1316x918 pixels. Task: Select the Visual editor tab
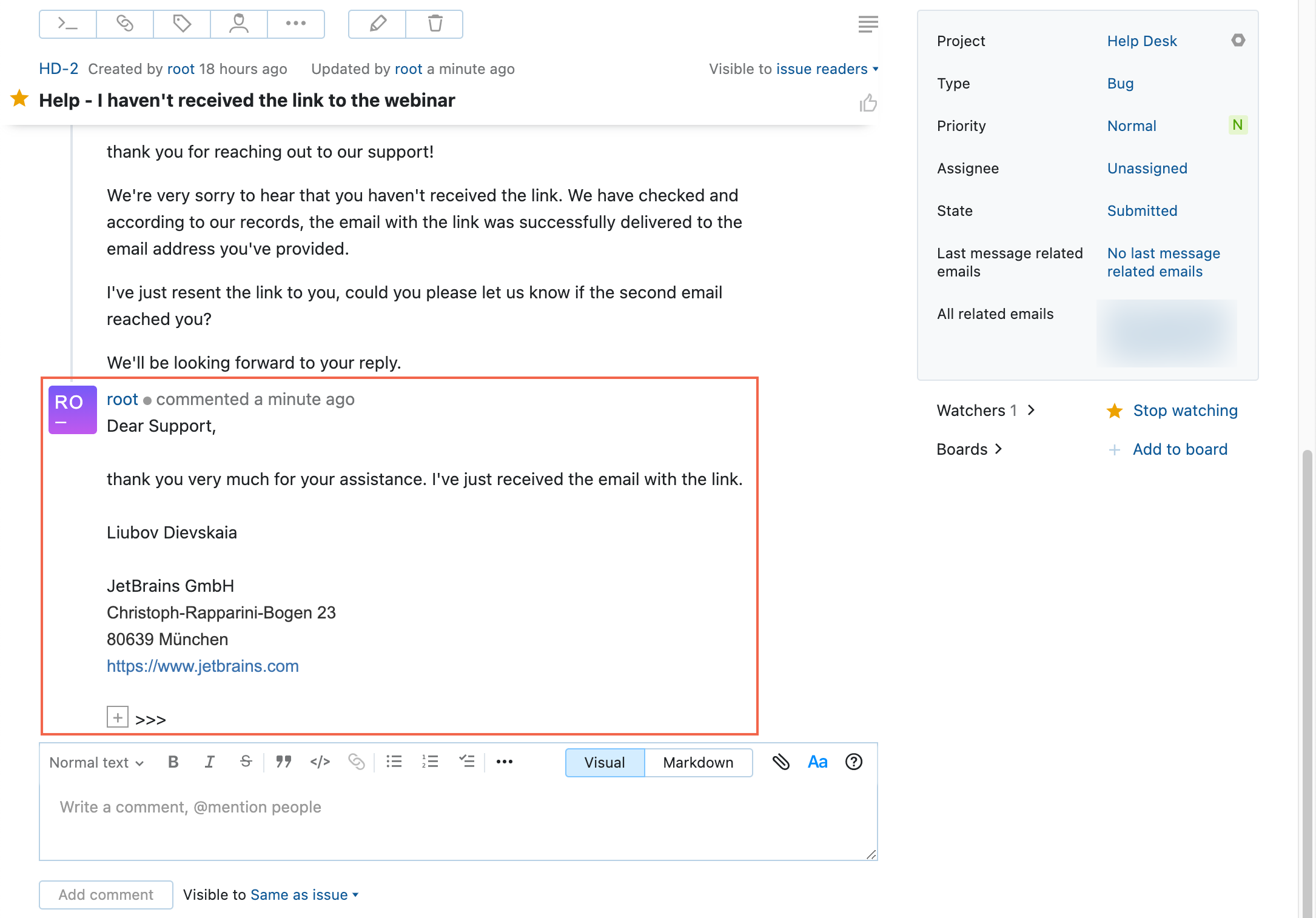point(605,763)
